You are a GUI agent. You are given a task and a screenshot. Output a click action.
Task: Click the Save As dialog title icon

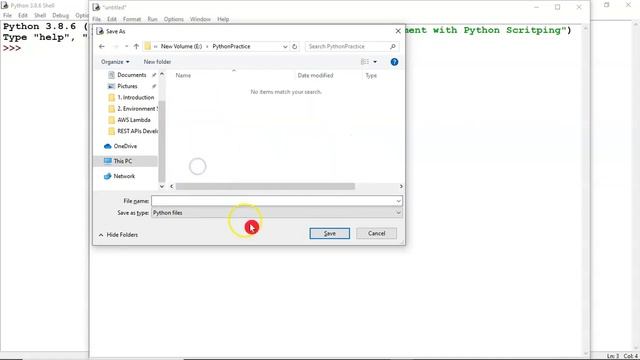click(x=100, y=31)
